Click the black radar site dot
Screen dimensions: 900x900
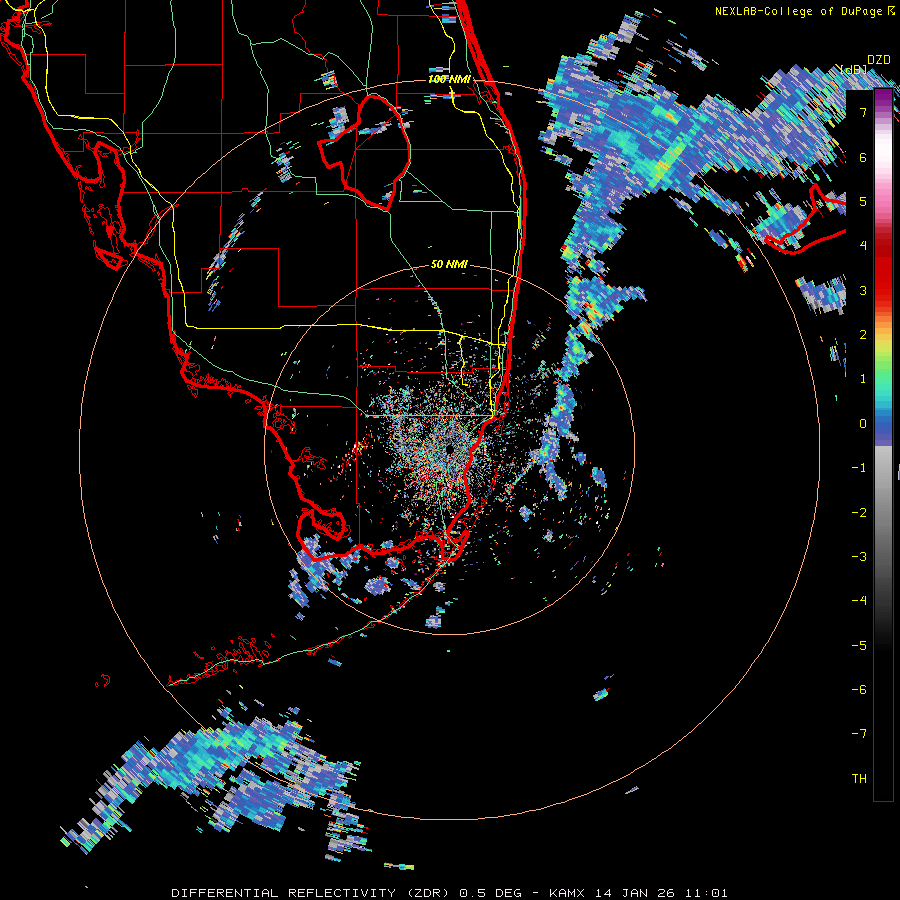tap(450, 448)
